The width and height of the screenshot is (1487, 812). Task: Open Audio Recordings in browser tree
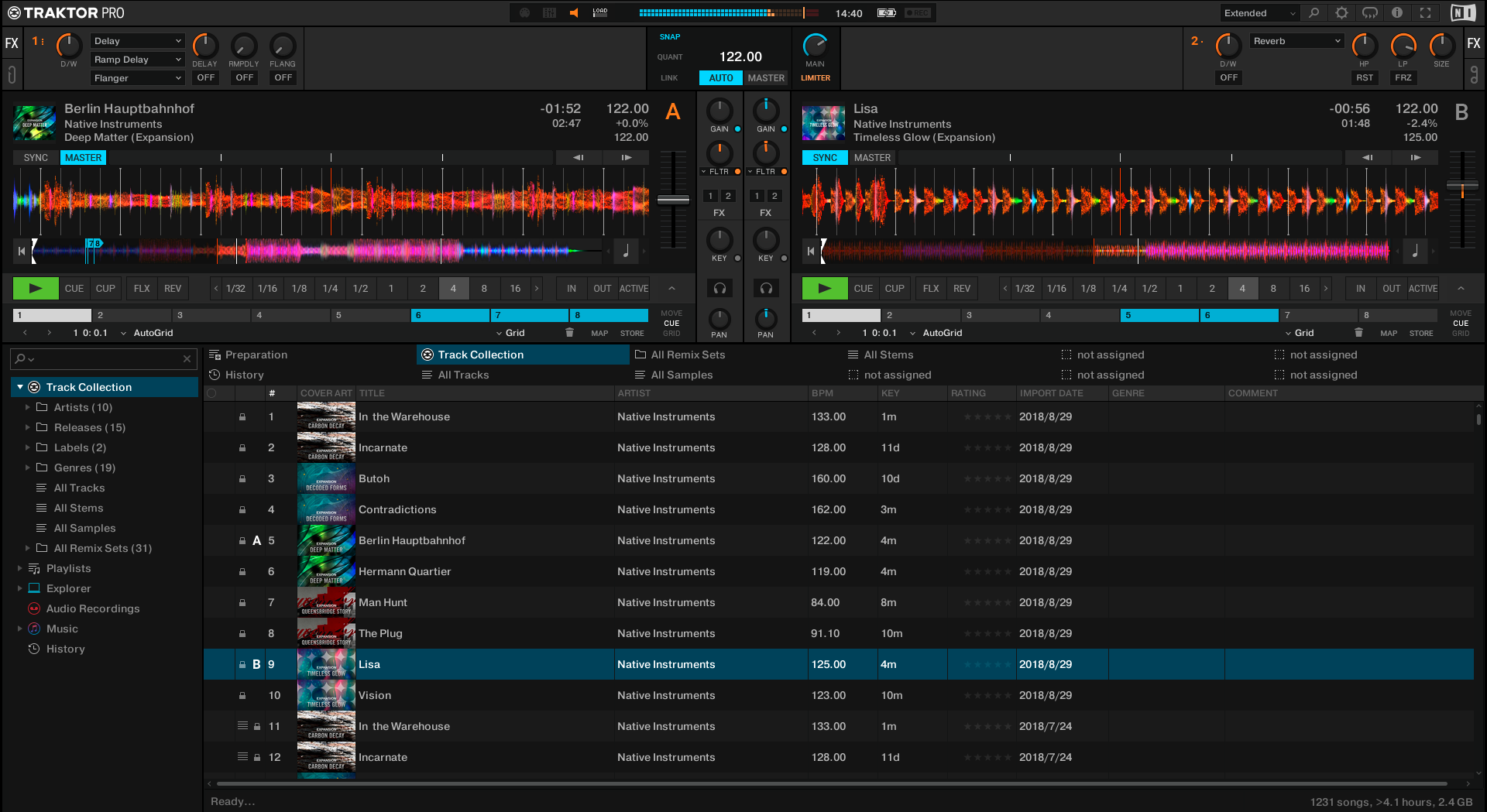92,608
